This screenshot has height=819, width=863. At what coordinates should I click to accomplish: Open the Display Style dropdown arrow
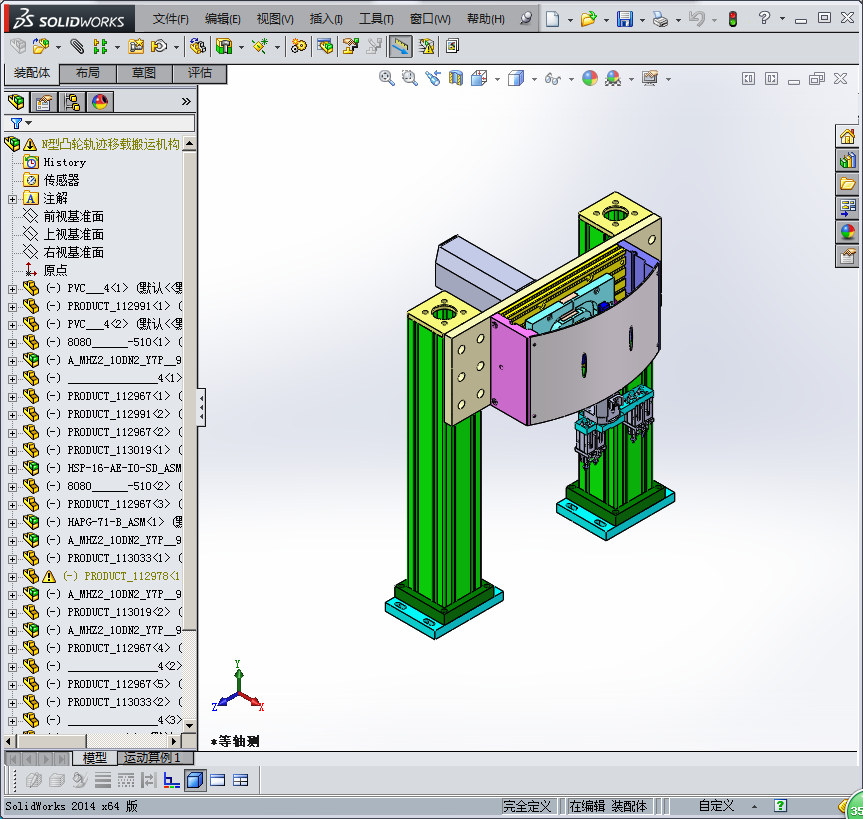point(534,79)
